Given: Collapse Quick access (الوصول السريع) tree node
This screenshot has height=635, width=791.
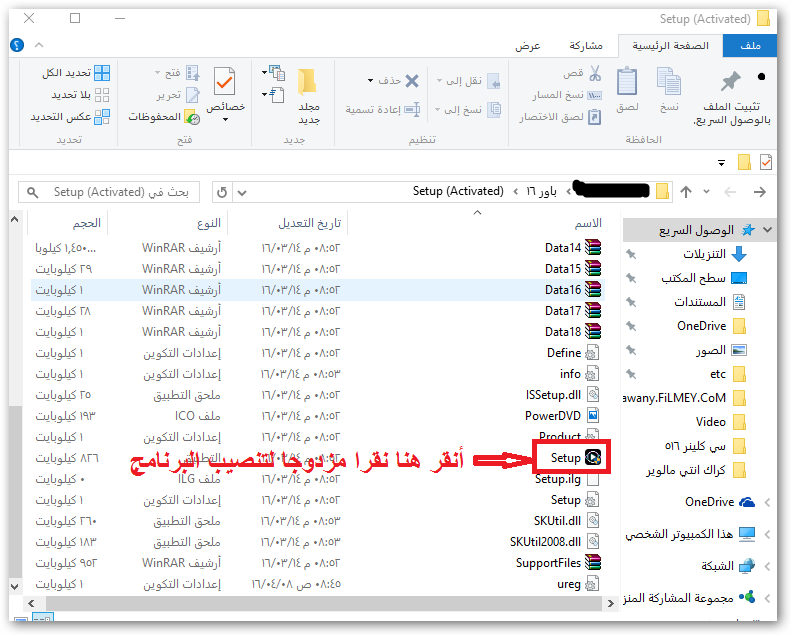Looking at the screenshot, I should click(x=767, y=230).
